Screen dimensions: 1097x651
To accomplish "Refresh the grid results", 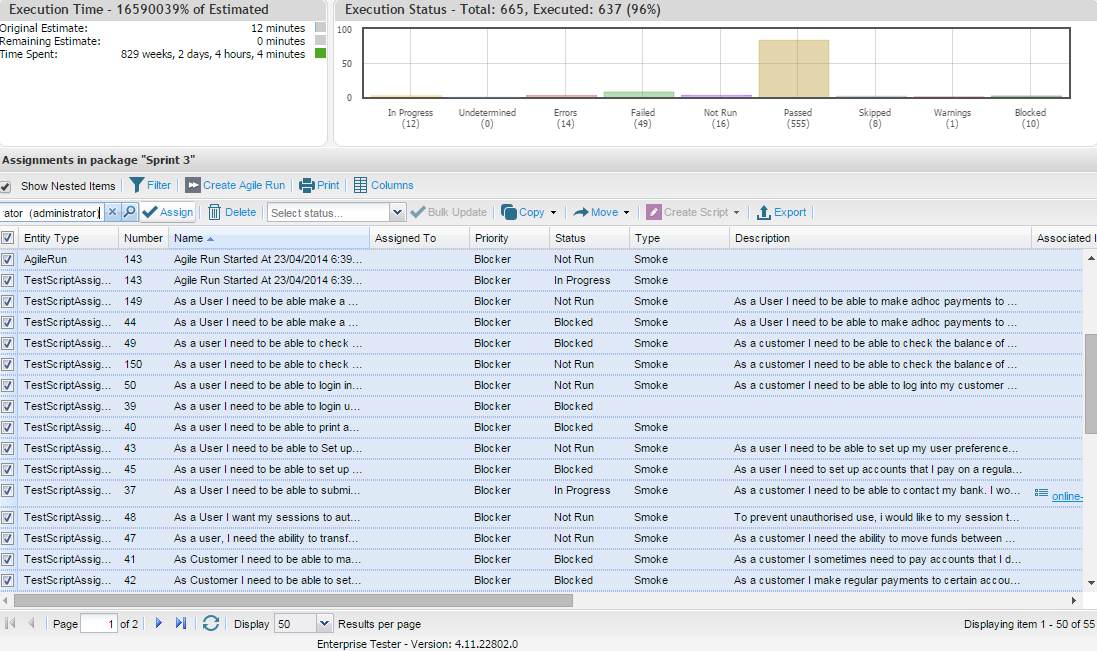I will pos(211,623).
